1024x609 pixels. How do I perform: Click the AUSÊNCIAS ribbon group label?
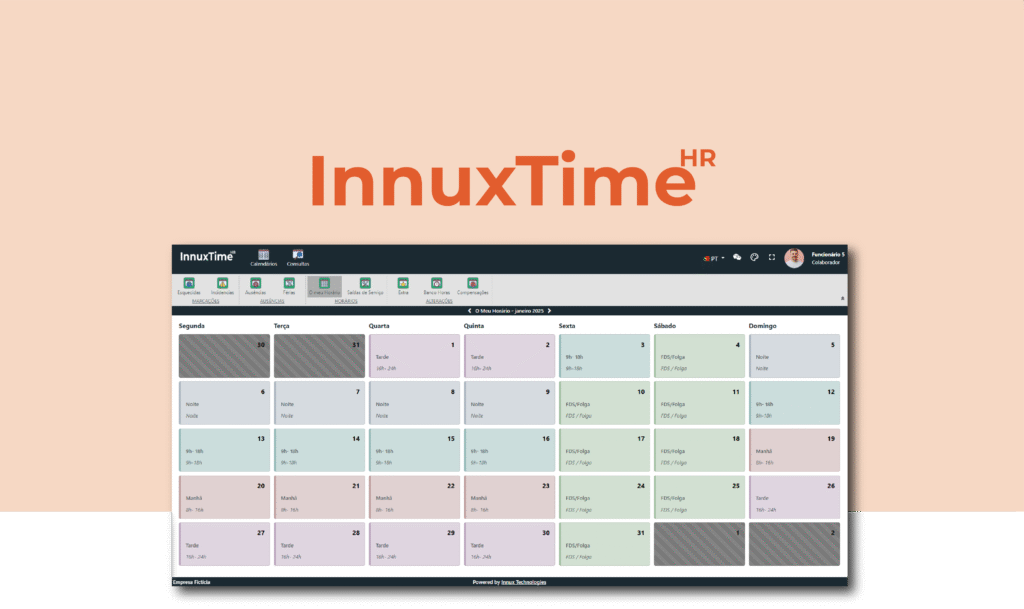pyautogui.click(x=272, y=302)
